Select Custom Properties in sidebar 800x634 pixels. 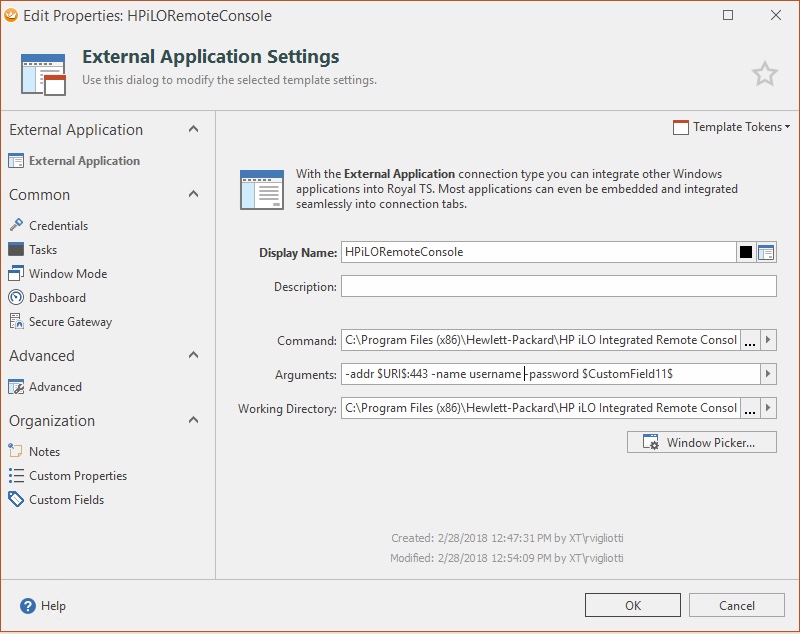tap(78, 476)
